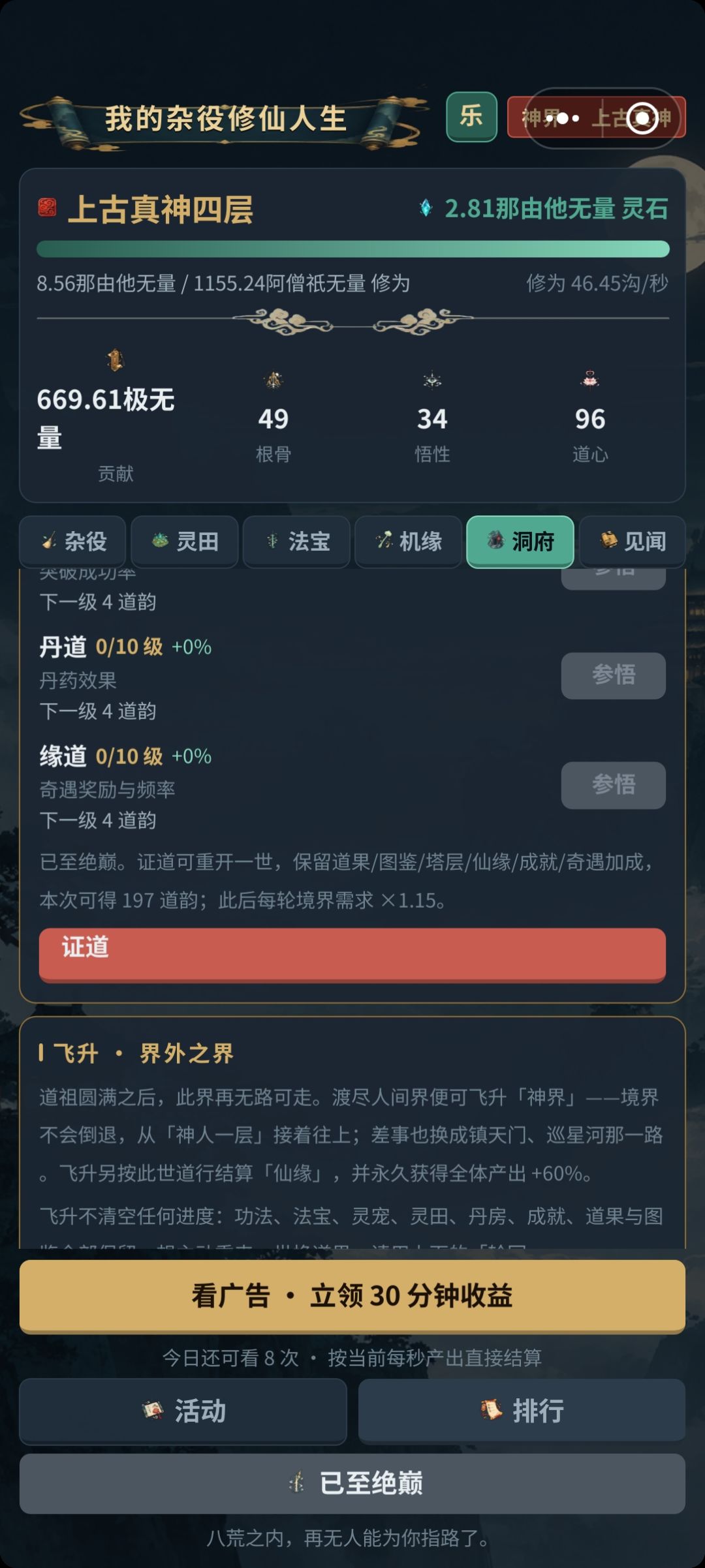This screenshot has height=1568, width=705.
Task: Tap the blue 灵石 crystal icon
Action: (426, 208)
